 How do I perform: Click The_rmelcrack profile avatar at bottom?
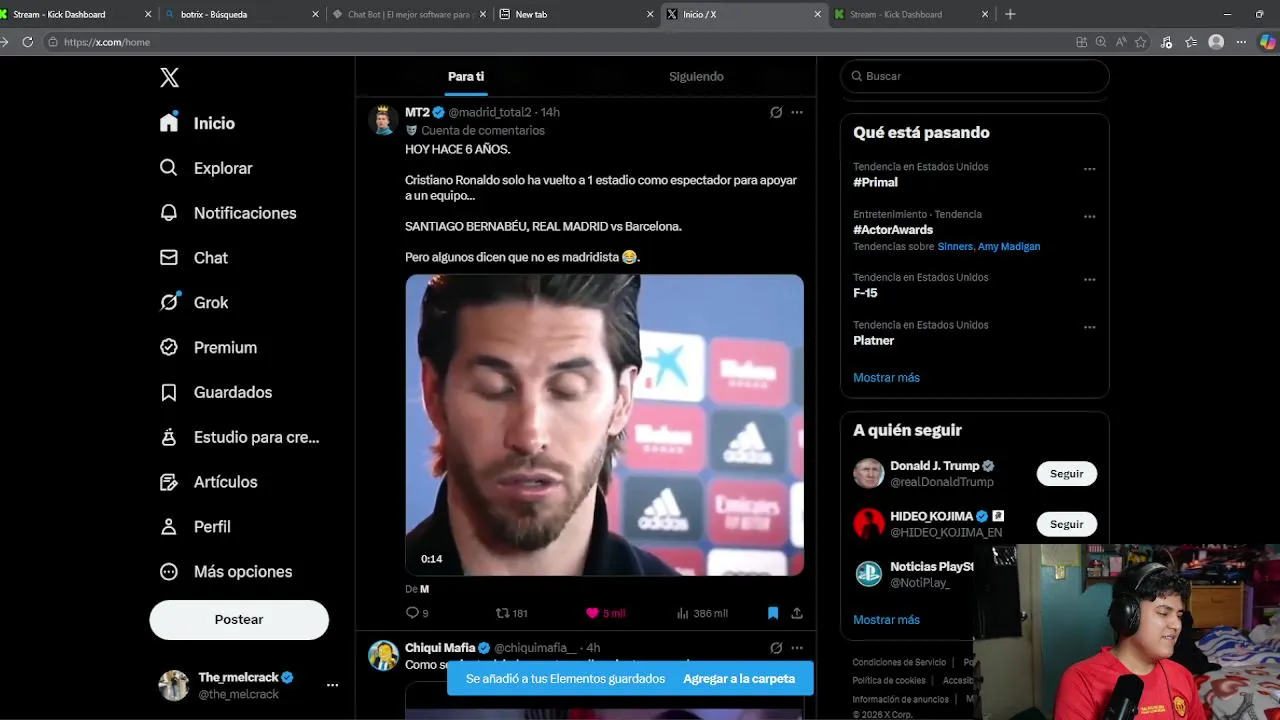pos(174,685)
